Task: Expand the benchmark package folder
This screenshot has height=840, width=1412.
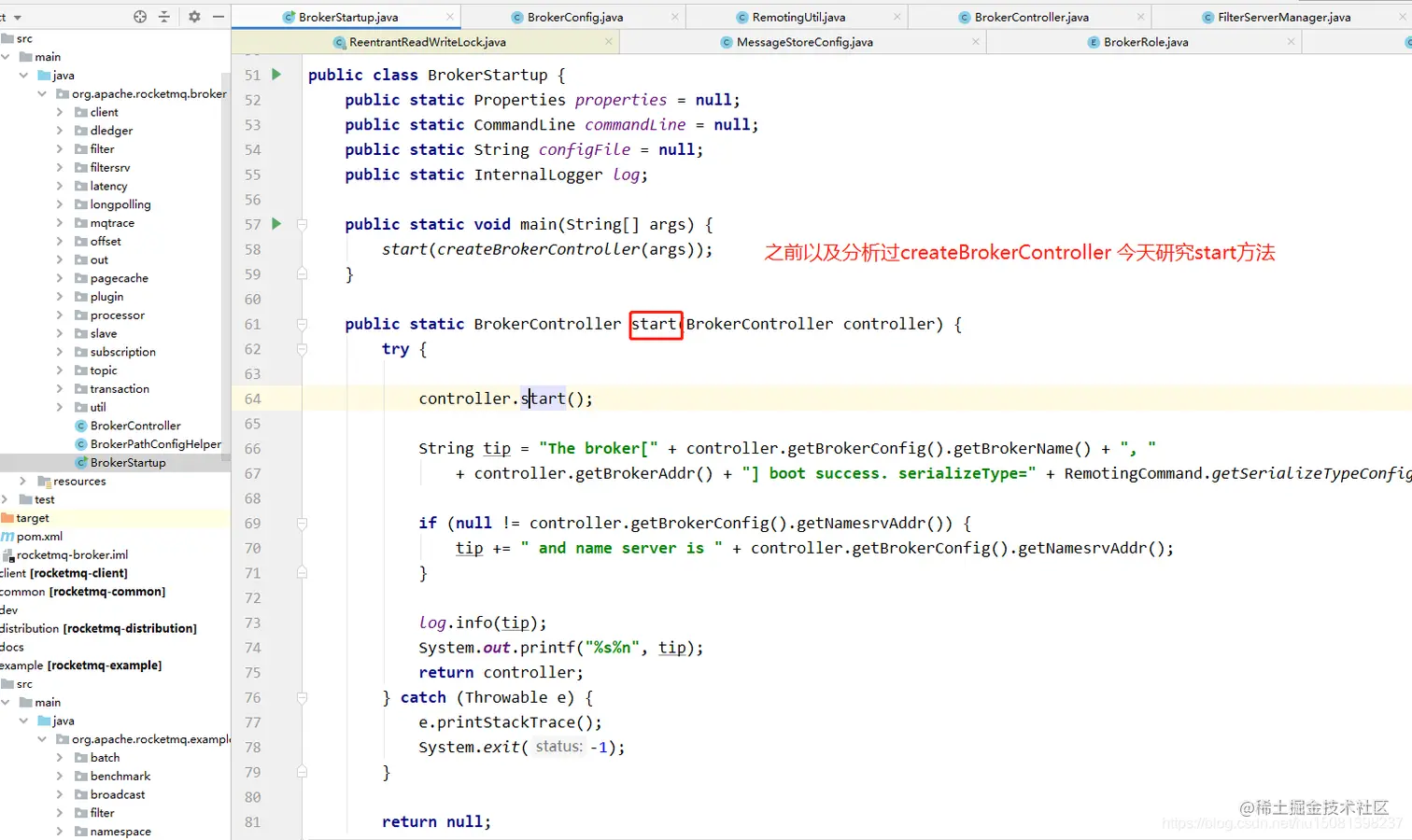Action: tap(60, 777)
